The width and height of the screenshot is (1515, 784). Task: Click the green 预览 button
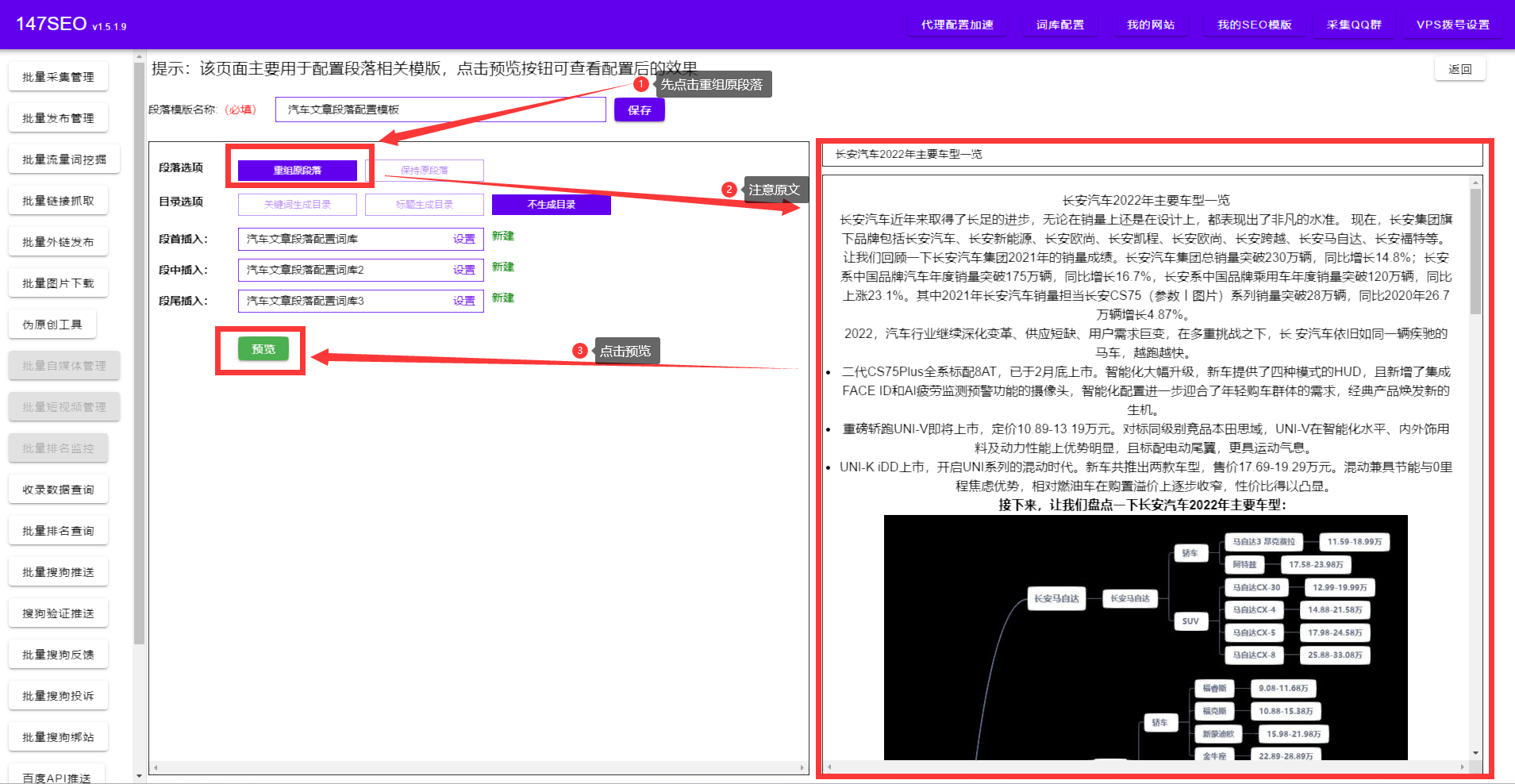click(263, 348)
